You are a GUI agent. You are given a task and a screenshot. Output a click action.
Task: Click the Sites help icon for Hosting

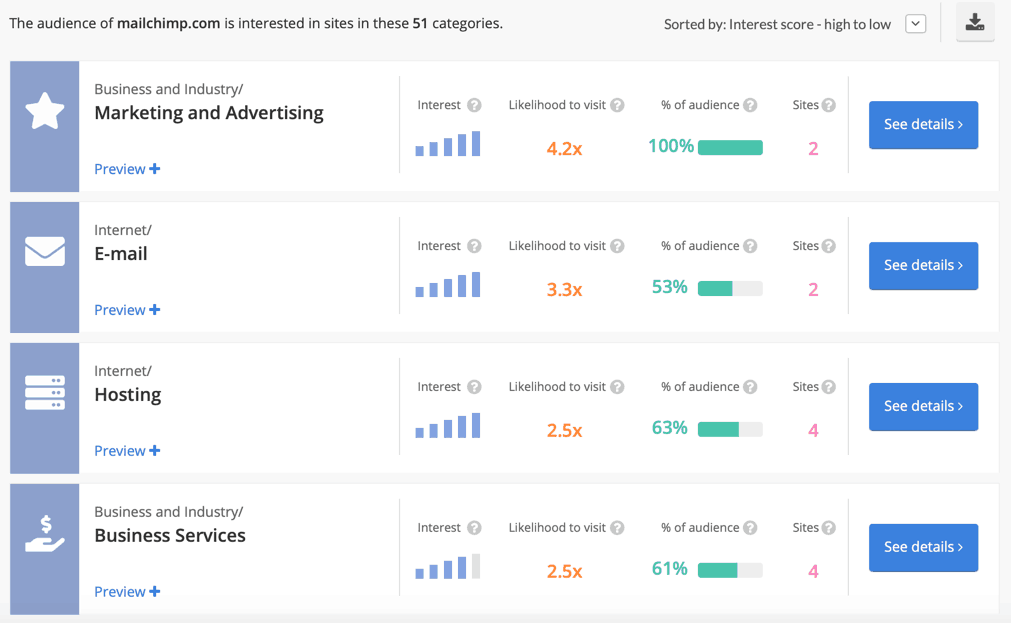826,386
